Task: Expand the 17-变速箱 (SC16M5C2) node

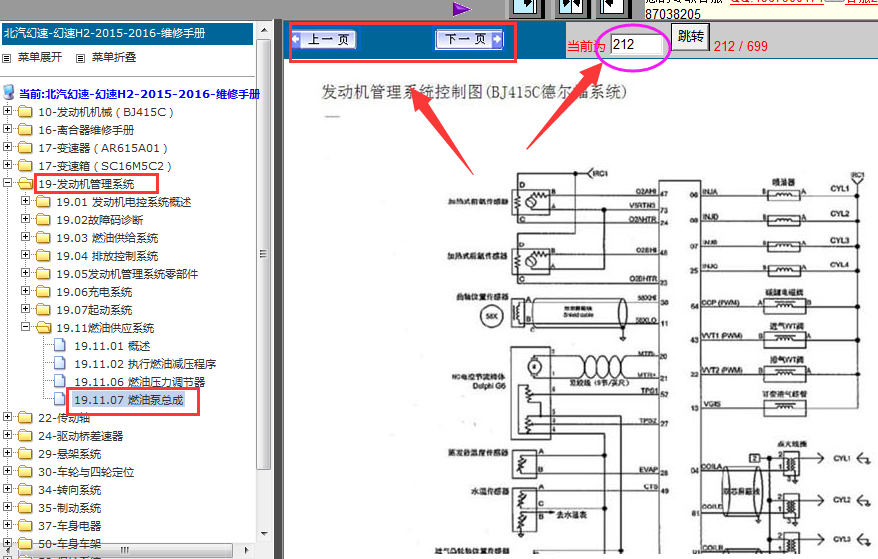Action: [x=7, y=165]
